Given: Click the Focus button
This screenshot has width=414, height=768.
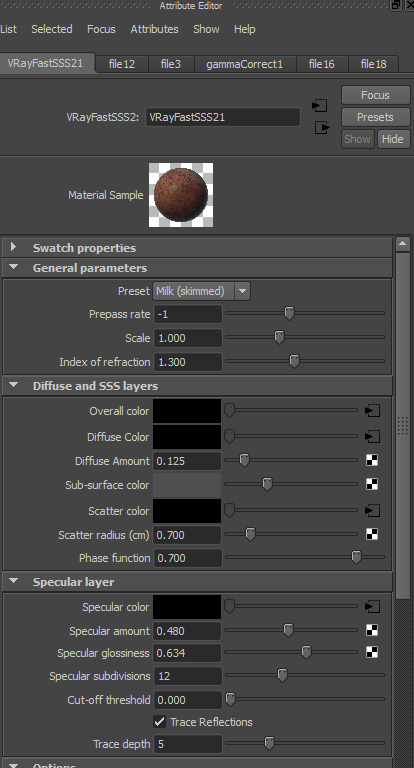Looking at the screenshot, I should 375,95.
